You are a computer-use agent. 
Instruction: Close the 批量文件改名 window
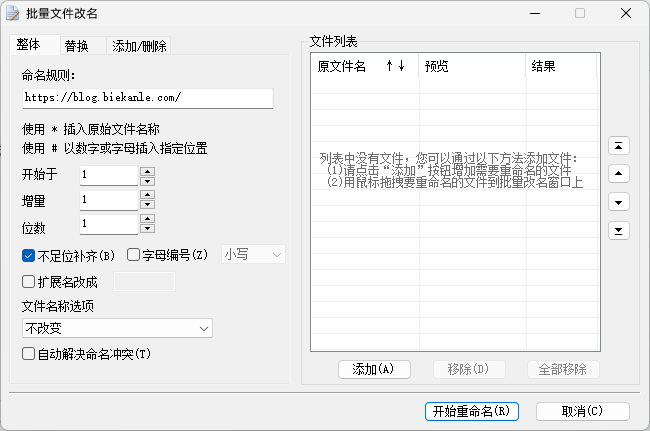(626, 13)
